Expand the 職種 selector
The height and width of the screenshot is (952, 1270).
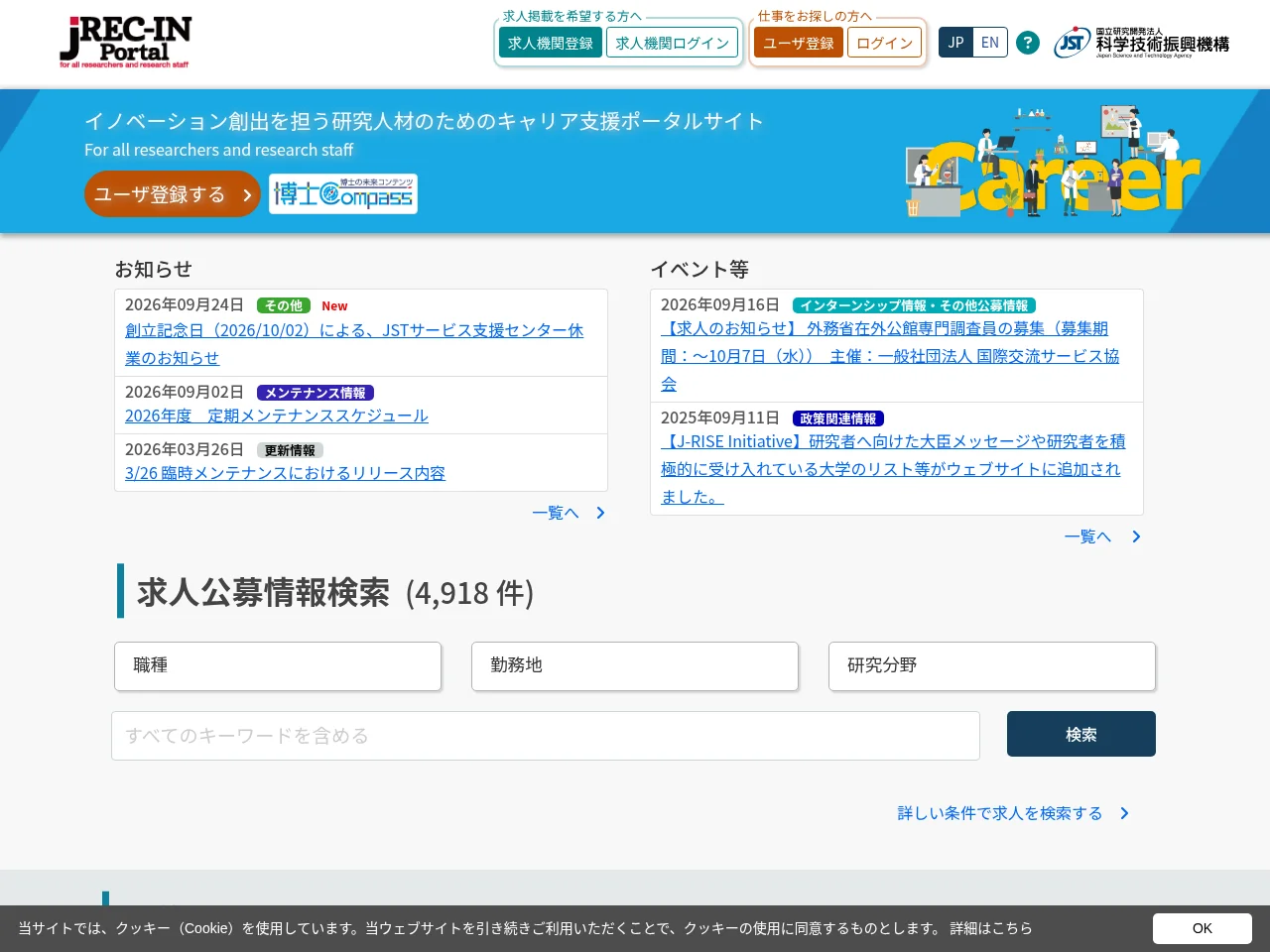point(278,665)
